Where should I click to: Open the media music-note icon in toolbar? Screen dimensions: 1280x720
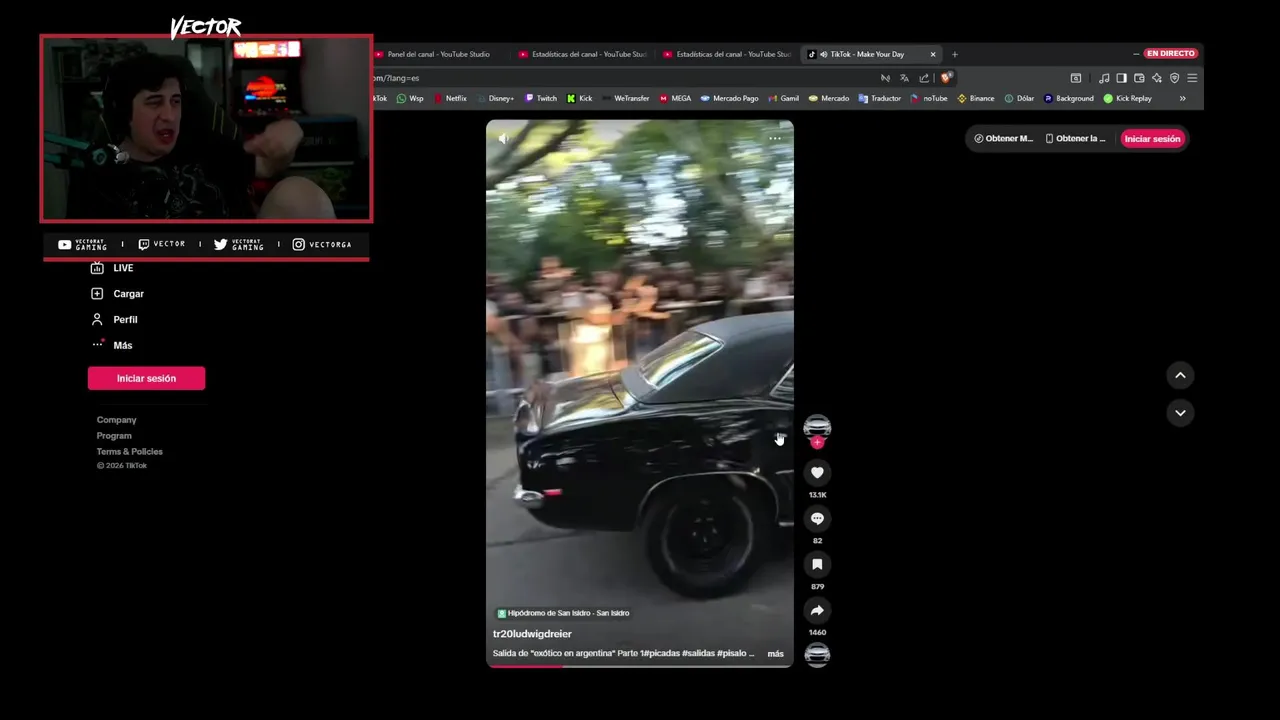click(x=1104, y=78)
